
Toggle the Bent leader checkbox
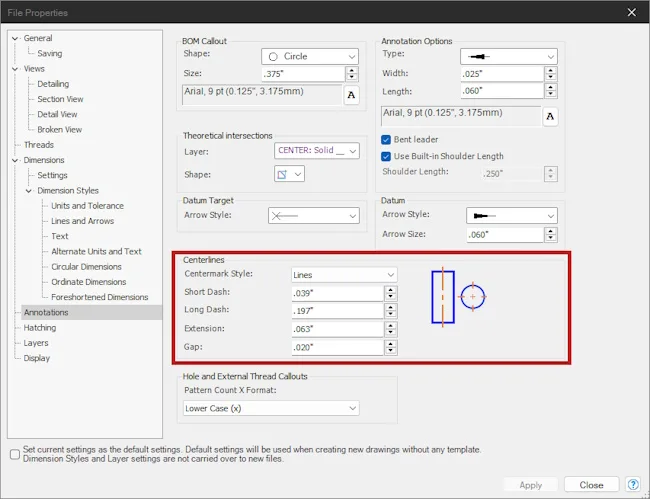[386, 140]
